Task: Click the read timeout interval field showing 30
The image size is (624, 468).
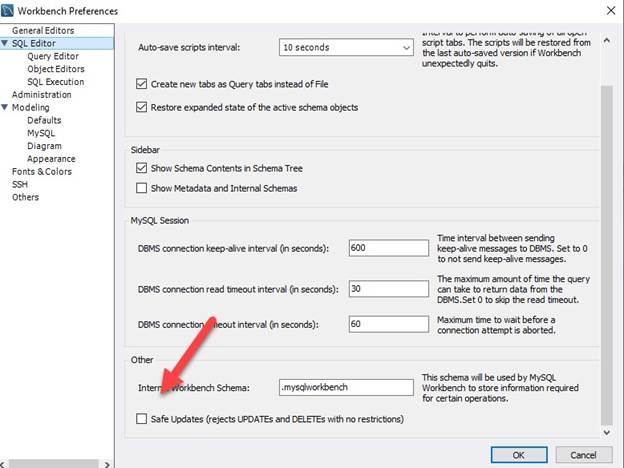Action: (388, 289)
